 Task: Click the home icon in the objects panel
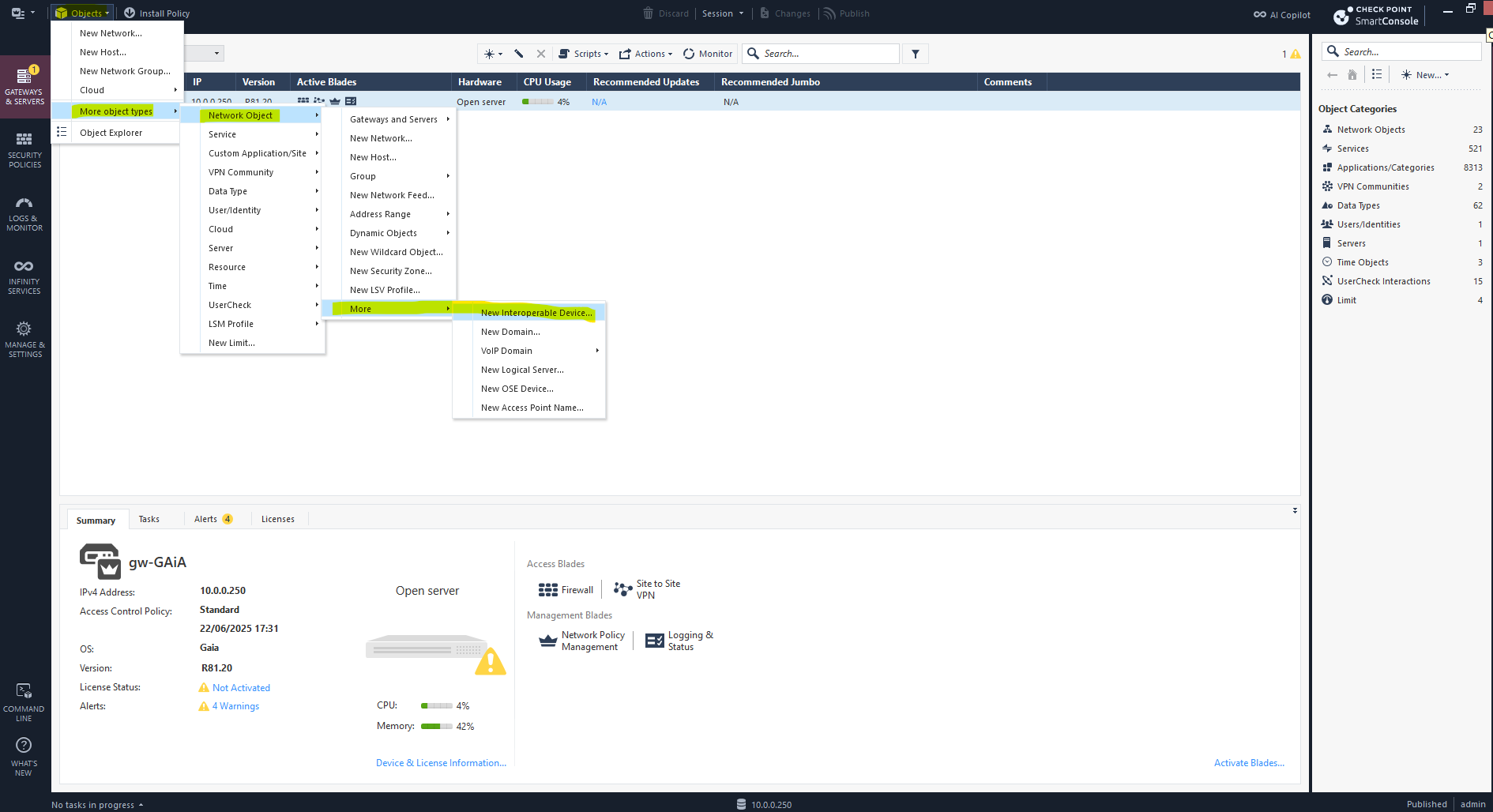click(1352, 74)
